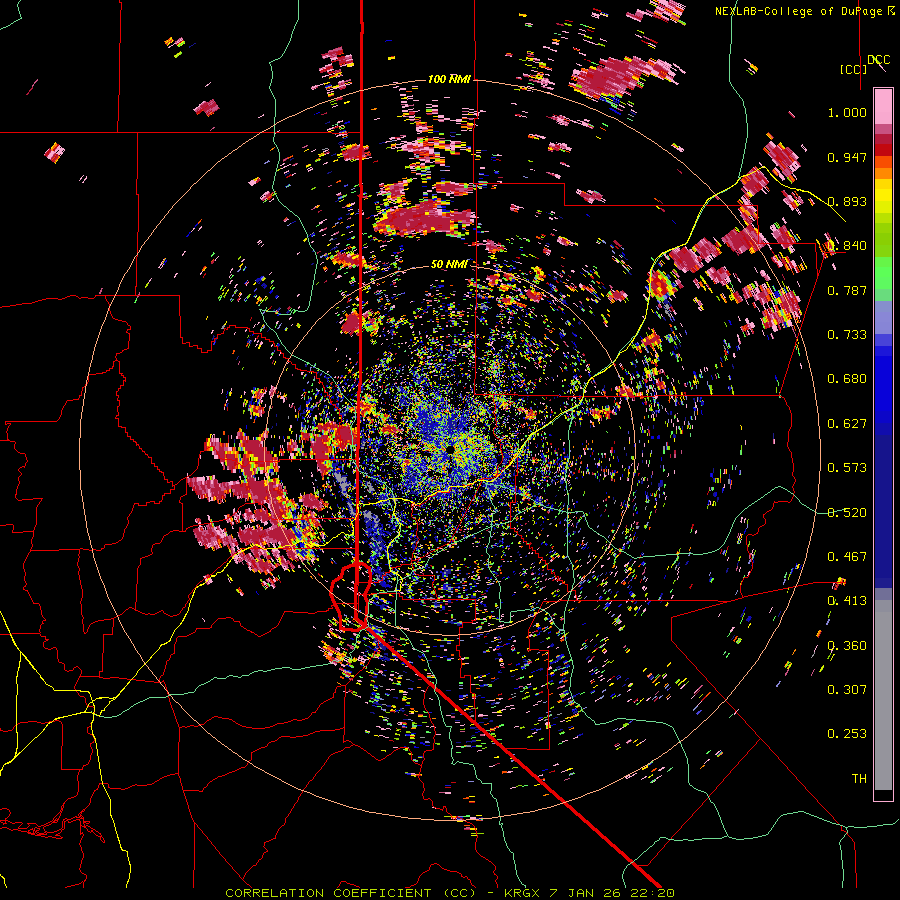Click the 0.627 scale value
Image resolution: width=900 pixels, height=900 pixels.
[x=847, y=424]
